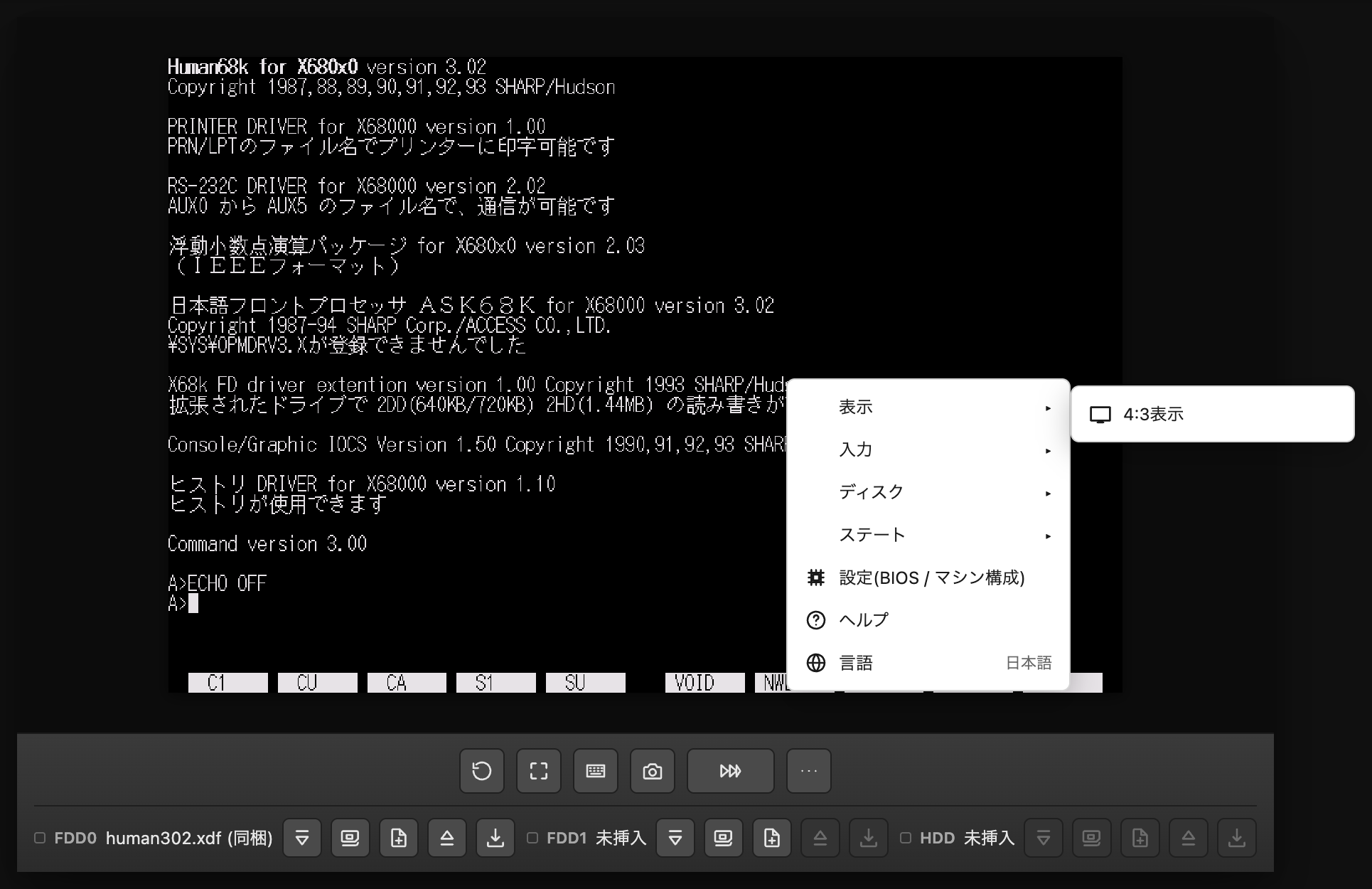
Task: Take a screenshot with the camera icon
Action: click(653, 771)
